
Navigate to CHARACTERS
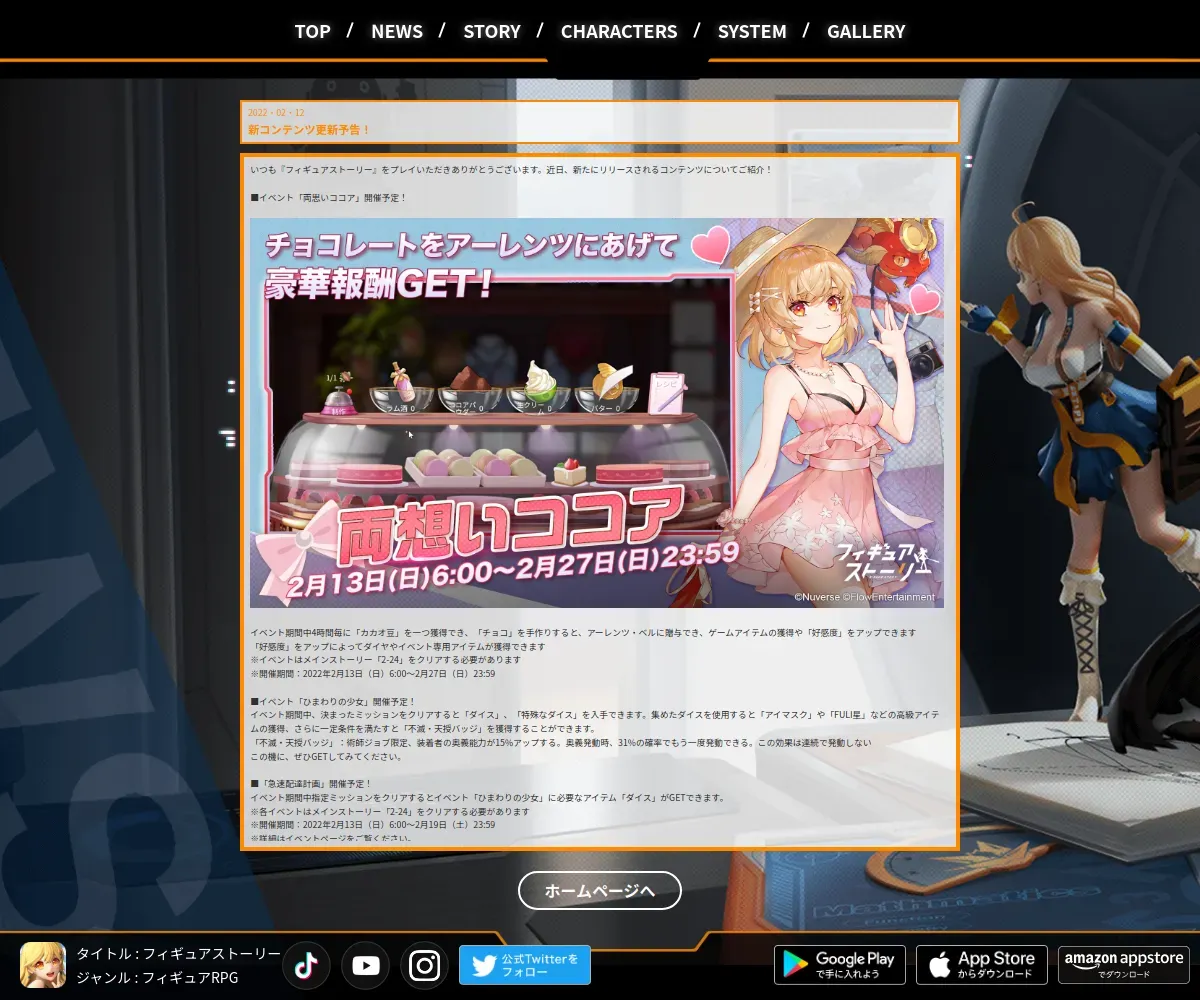tap(619, 31)
